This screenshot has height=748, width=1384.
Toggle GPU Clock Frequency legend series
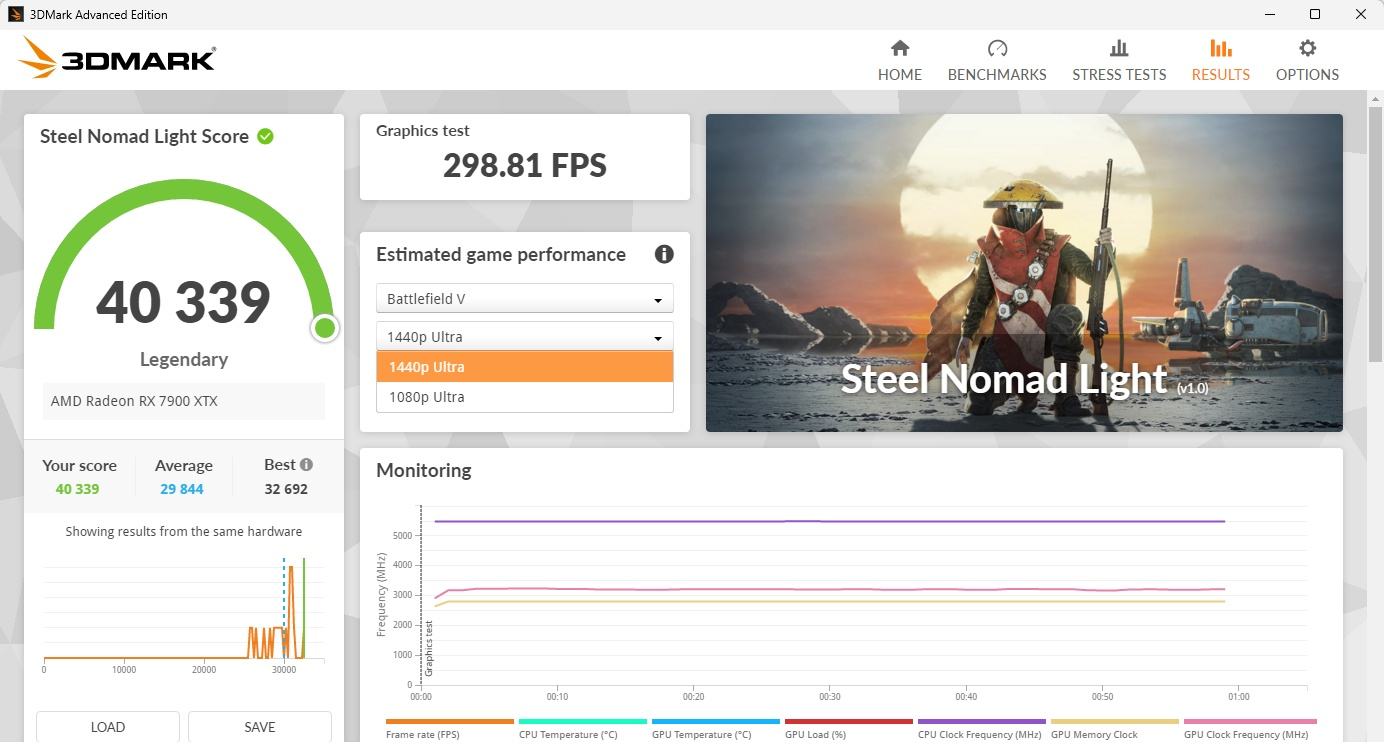tap(1249, 729)
